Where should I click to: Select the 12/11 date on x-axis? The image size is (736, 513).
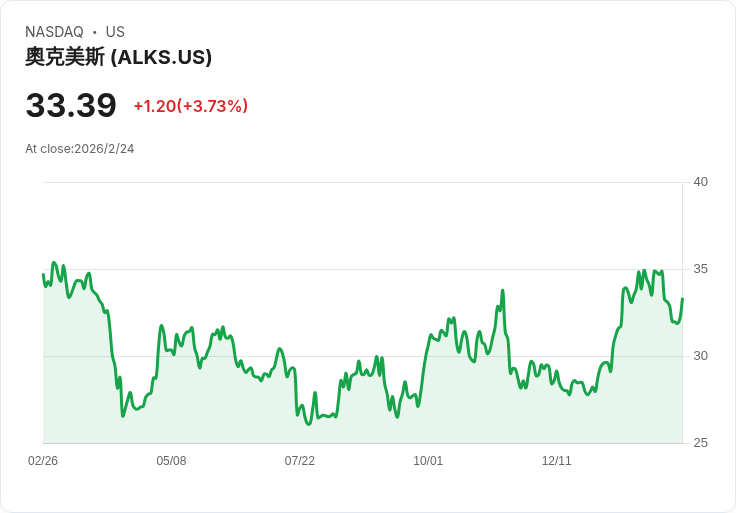[556, 461]
